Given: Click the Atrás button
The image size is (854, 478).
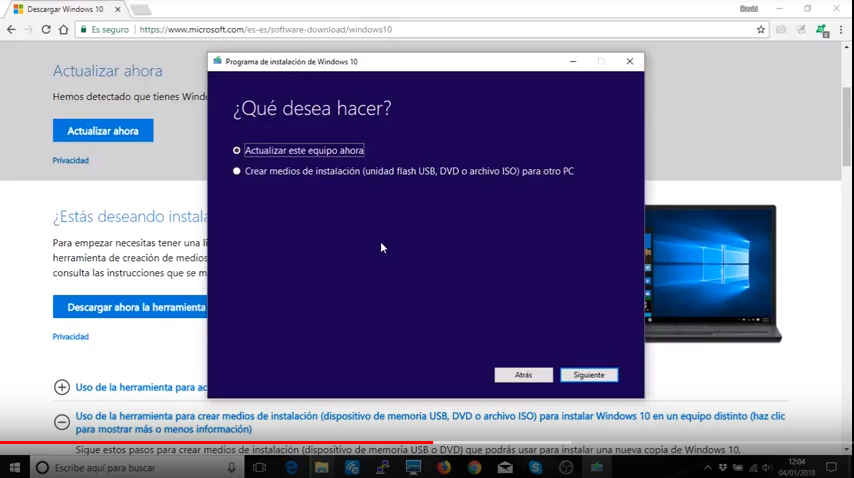Looking at the screenshot, I should coord(523,375).
